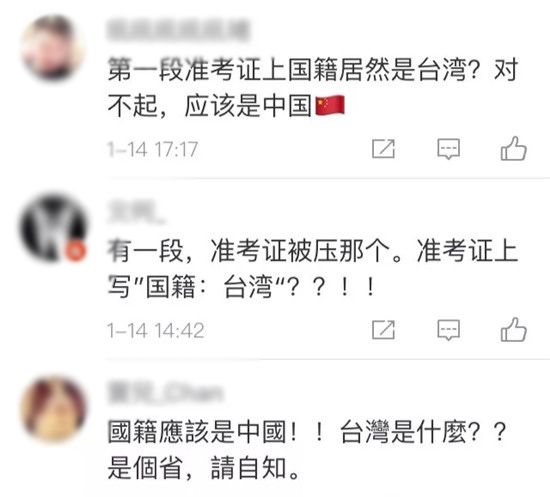Share the comment posted at 1-14 14:42
Screen dimensions: 550x497
(383, 330)
